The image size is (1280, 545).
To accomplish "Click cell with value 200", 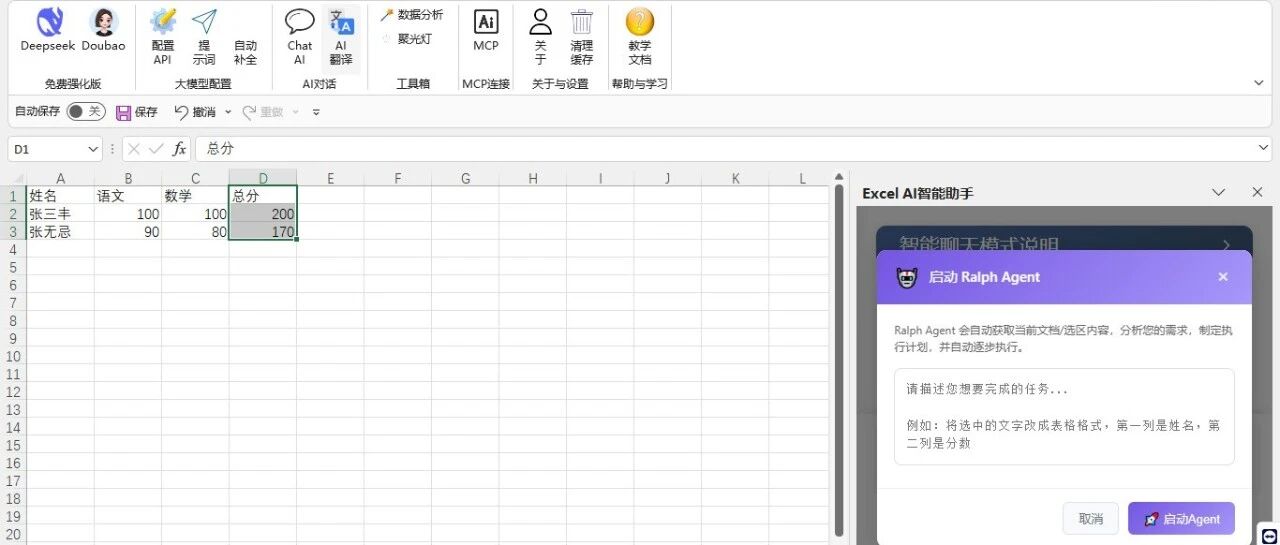I will [x=263, y=214].
